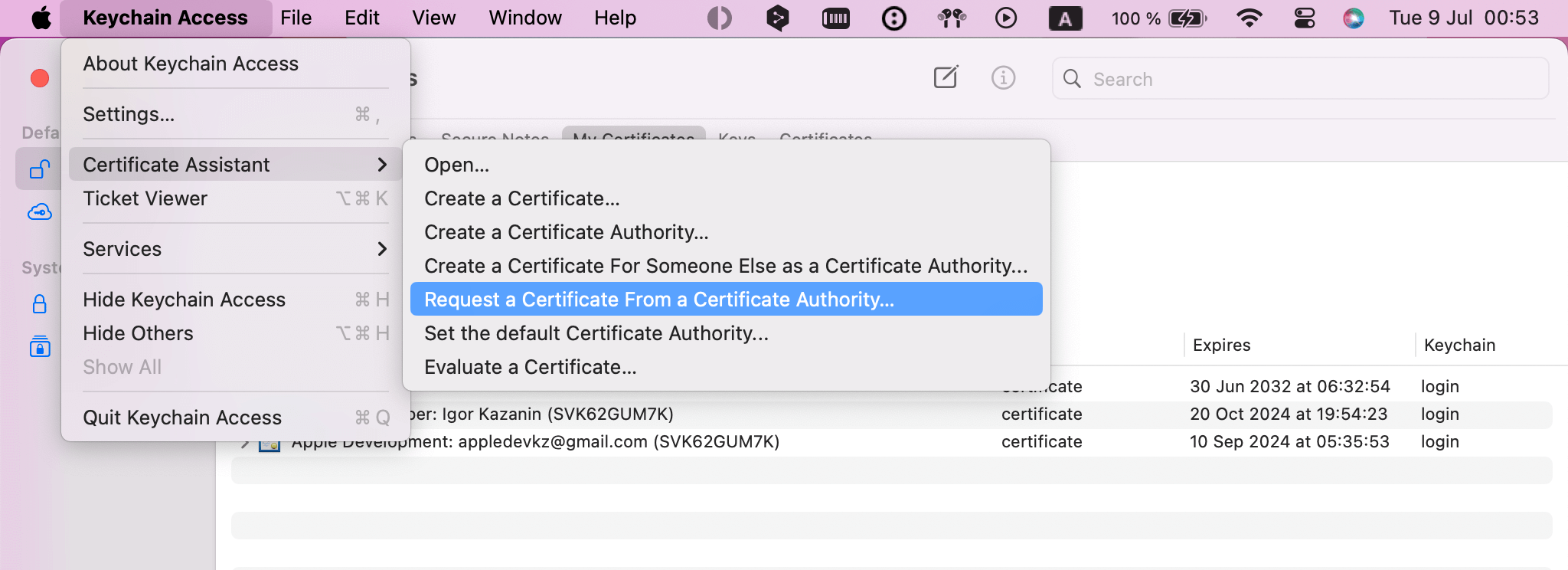
Task: Open the Keychain Access app menu
Action: pyautogui.click(x=165, y=18)
